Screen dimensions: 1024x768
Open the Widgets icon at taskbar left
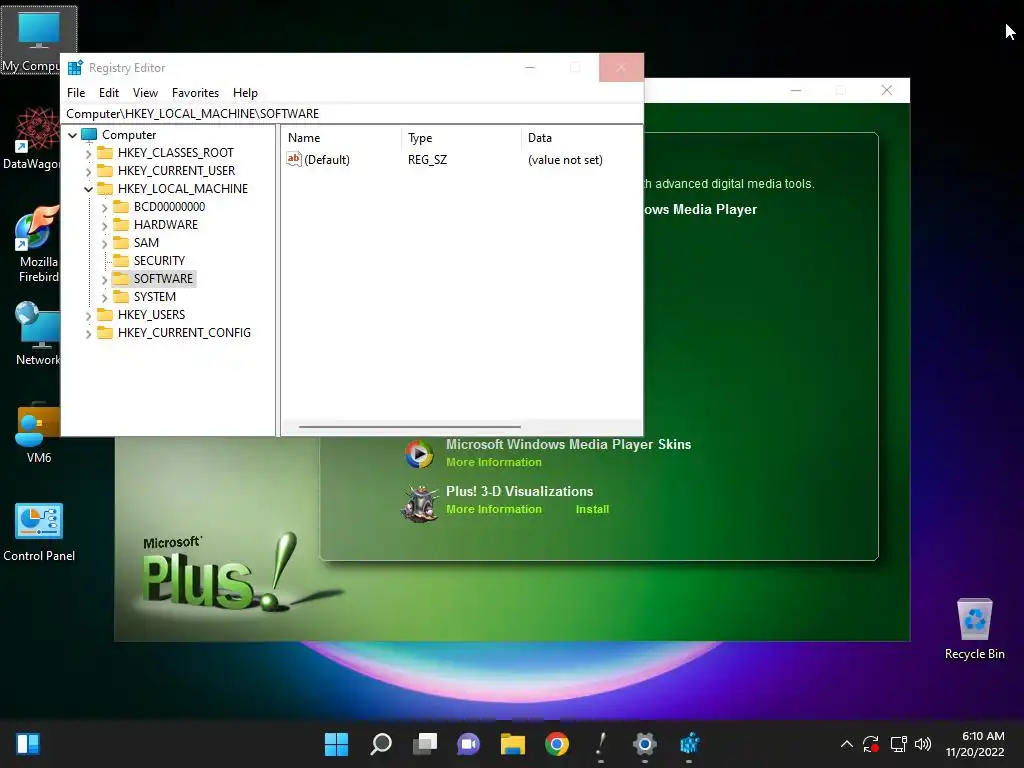point(28,744)
